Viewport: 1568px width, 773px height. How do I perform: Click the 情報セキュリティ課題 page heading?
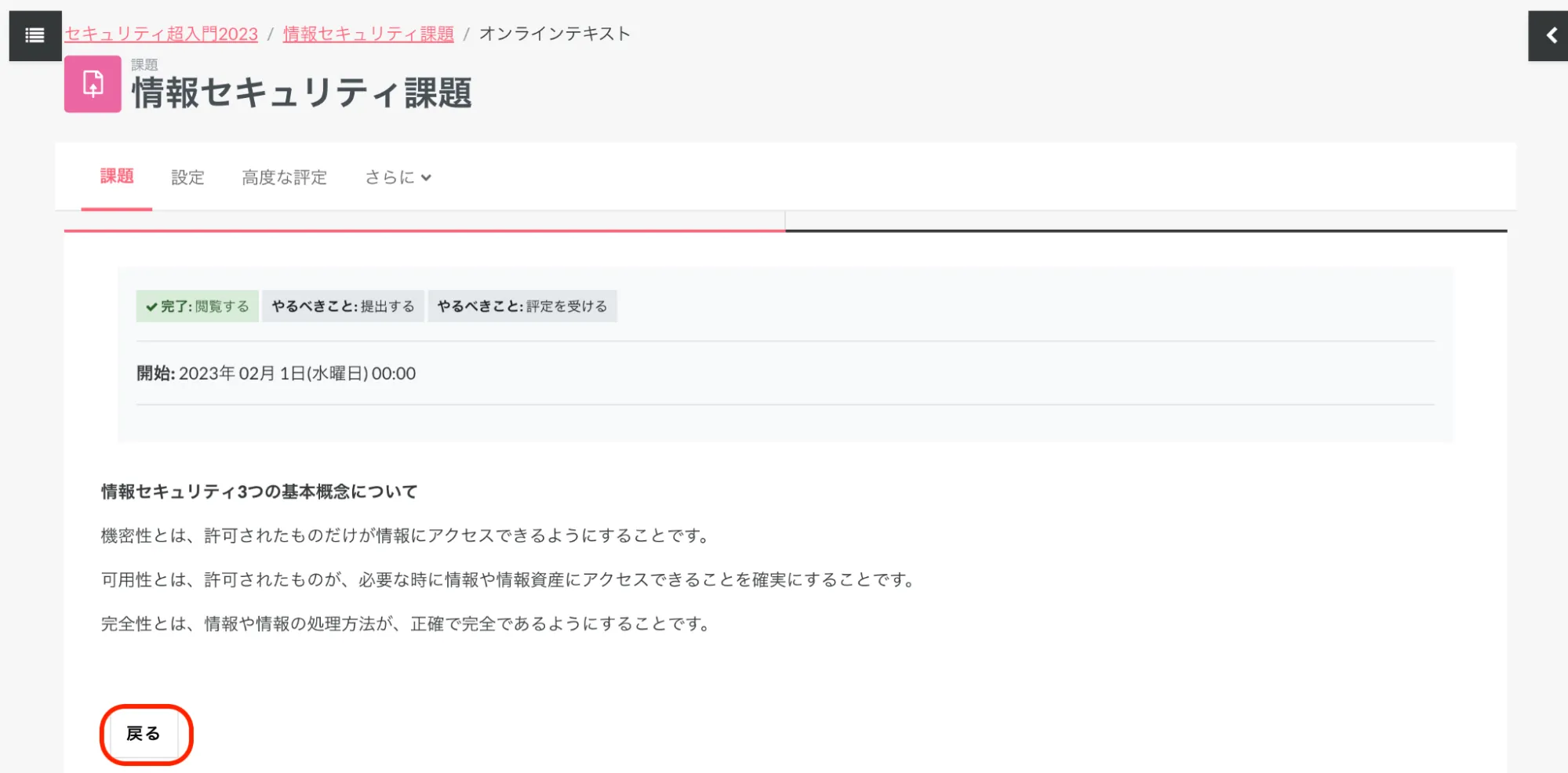click(x=302, y=93)
